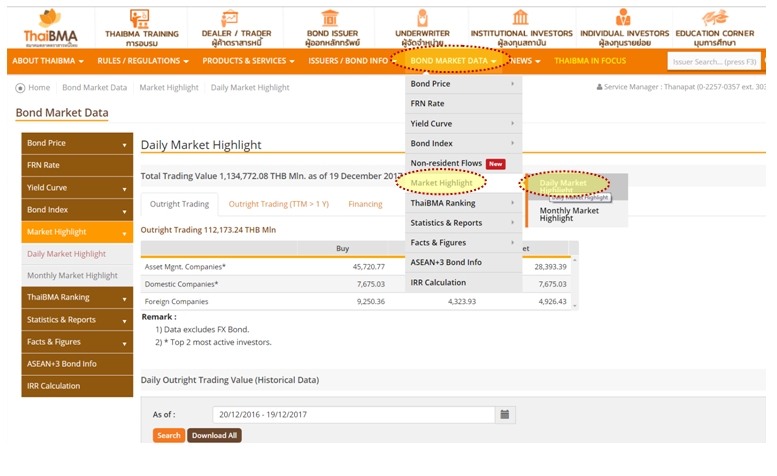
Task: Open the Education Corner icon
Action: point(715,19)
